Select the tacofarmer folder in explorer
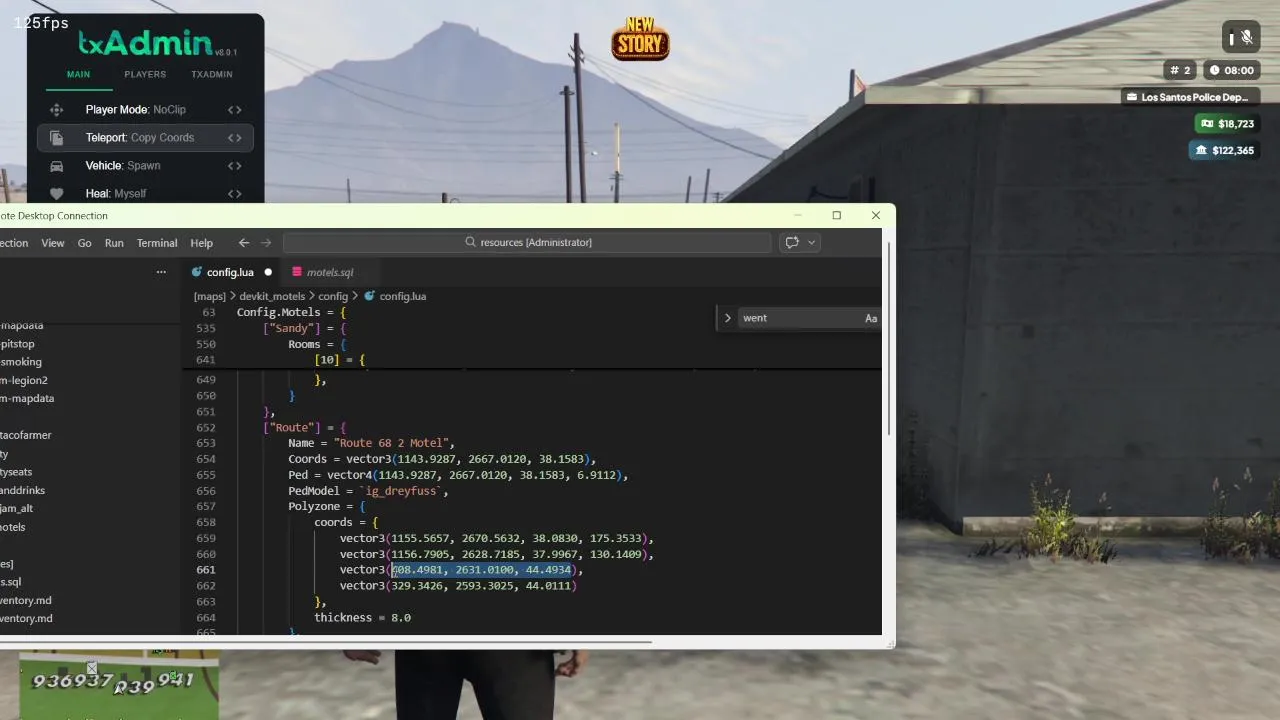Screen dimensions: 1280x720 click(26, 435)
